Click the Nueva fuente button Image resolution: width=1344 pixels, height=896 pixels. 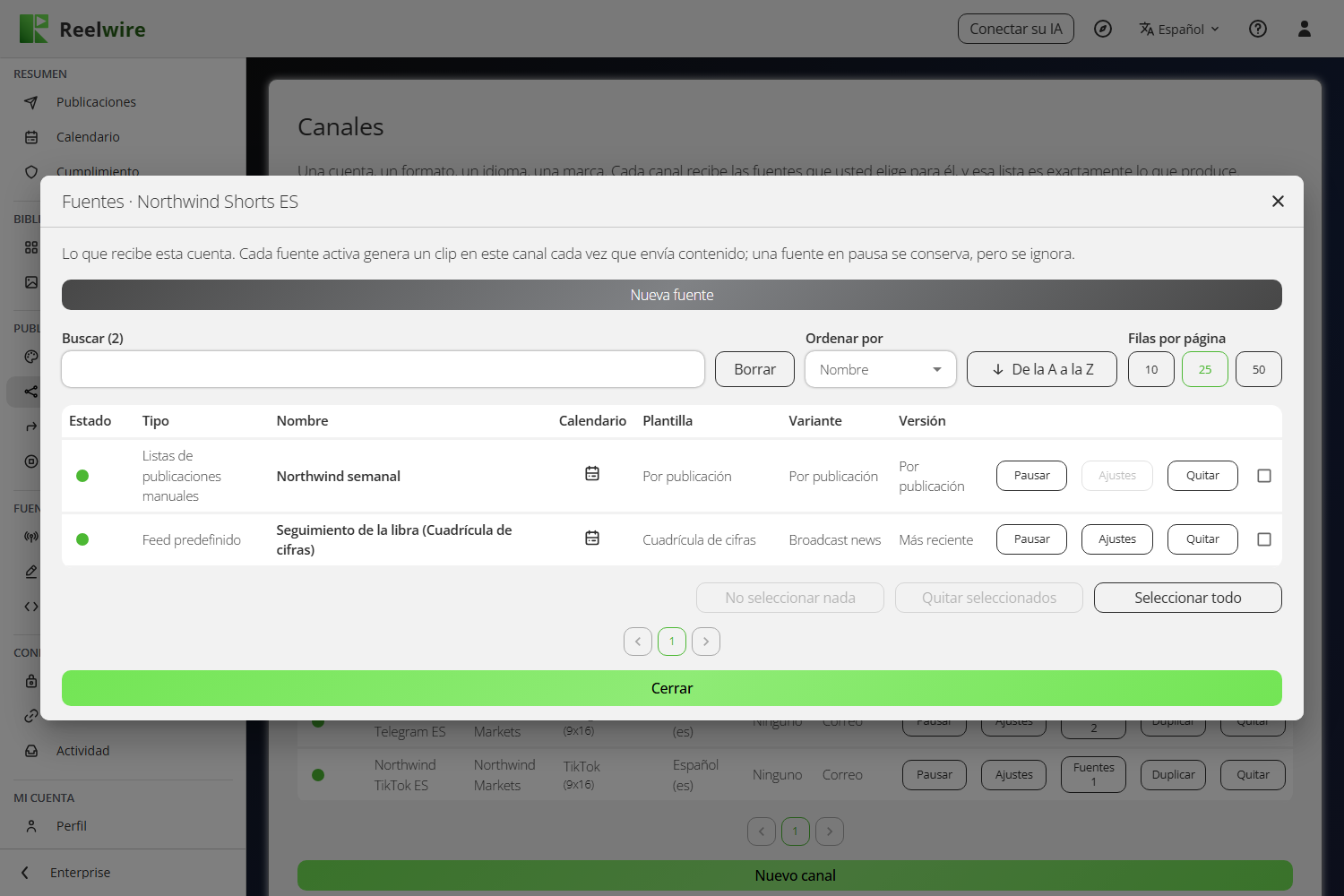tap(672, 295)
